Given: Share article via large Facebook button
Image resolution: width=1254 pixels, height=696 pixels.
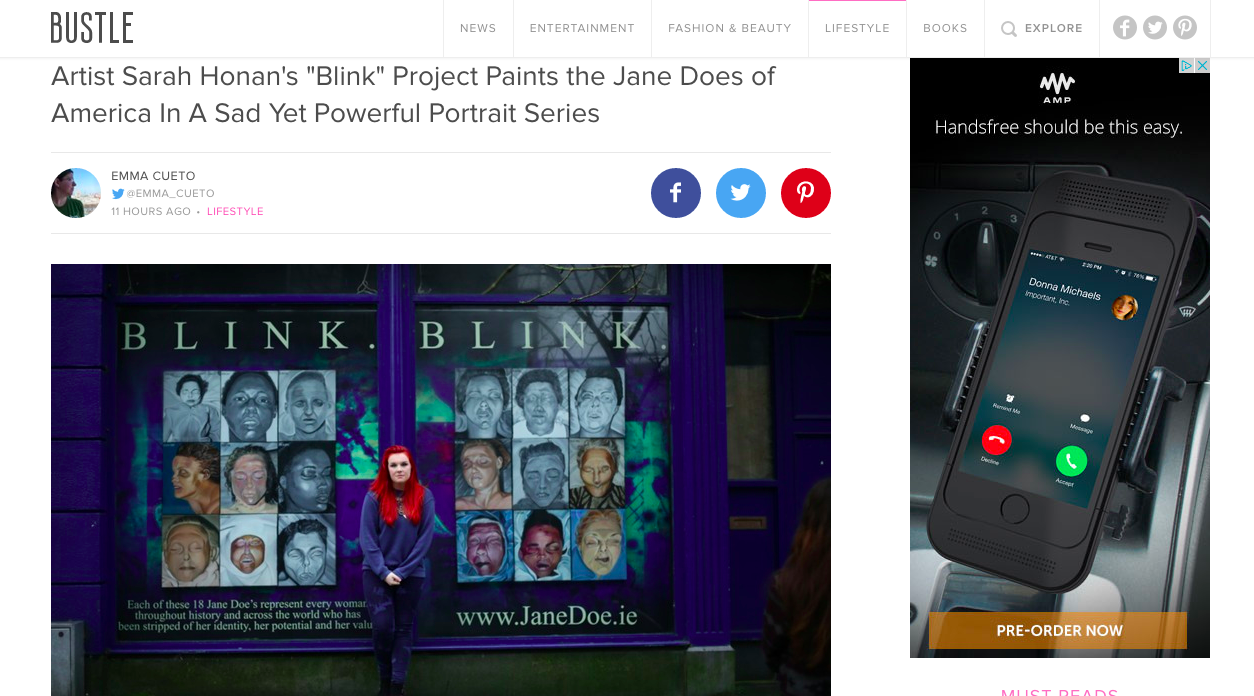Looking at the screenshot, I should (676, 193).
